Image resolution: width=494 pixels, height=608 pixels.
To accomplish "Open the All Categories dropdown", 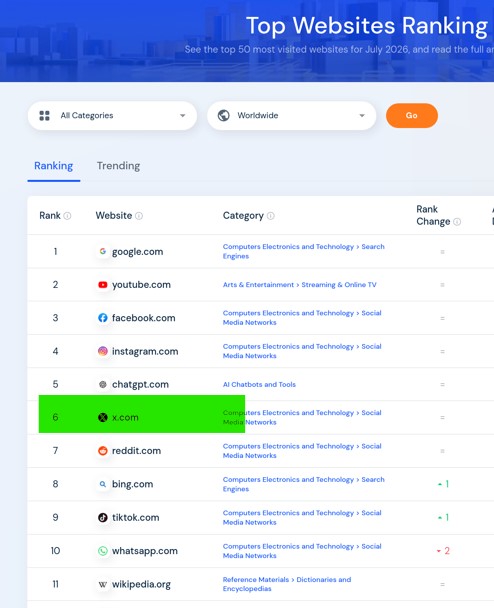I will tap(112, 116).
